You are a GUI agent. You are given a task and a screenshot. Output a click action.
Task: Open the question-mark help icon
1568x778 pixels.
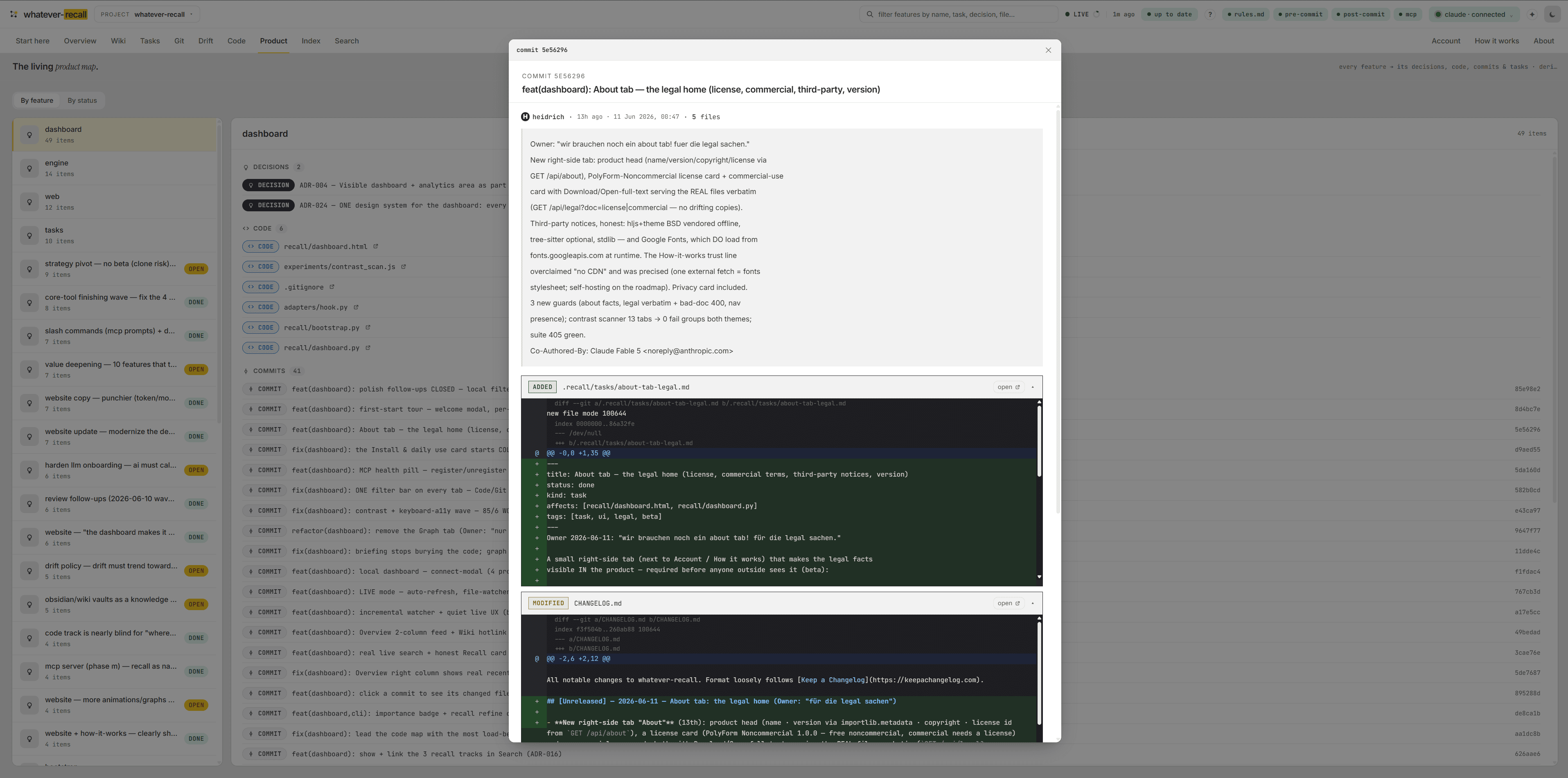(1209, 15)
